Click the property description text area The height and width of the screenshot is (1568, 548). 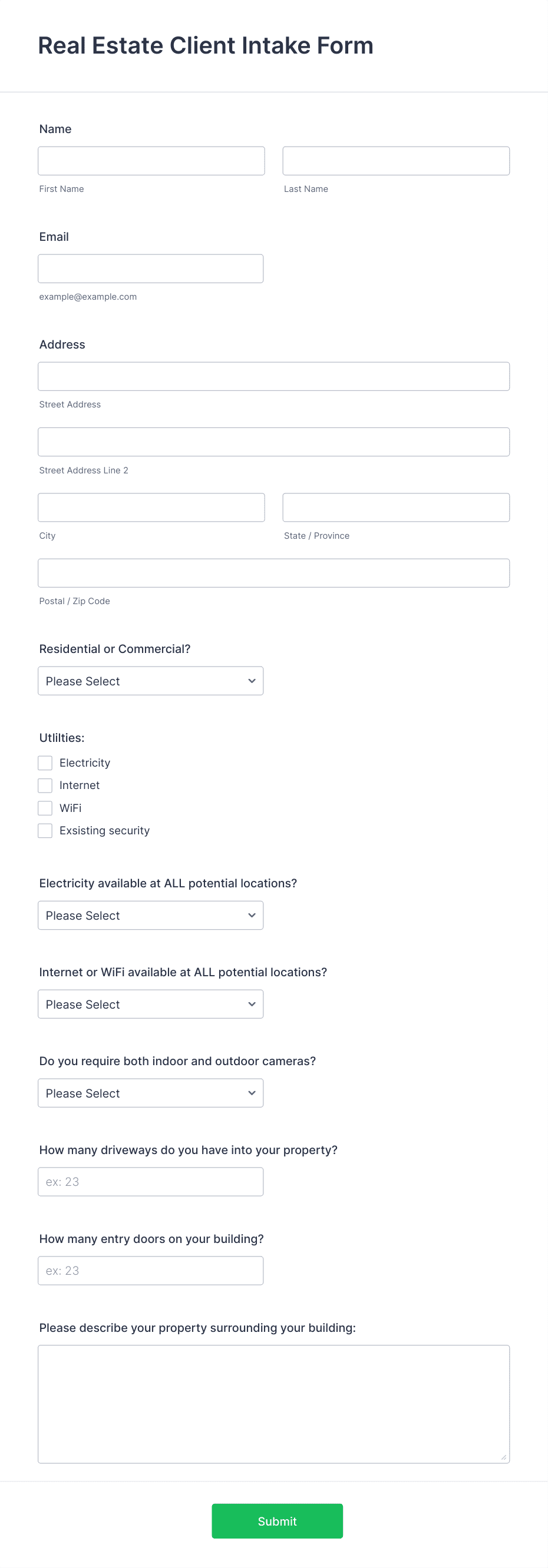[x=273, y=1400]
